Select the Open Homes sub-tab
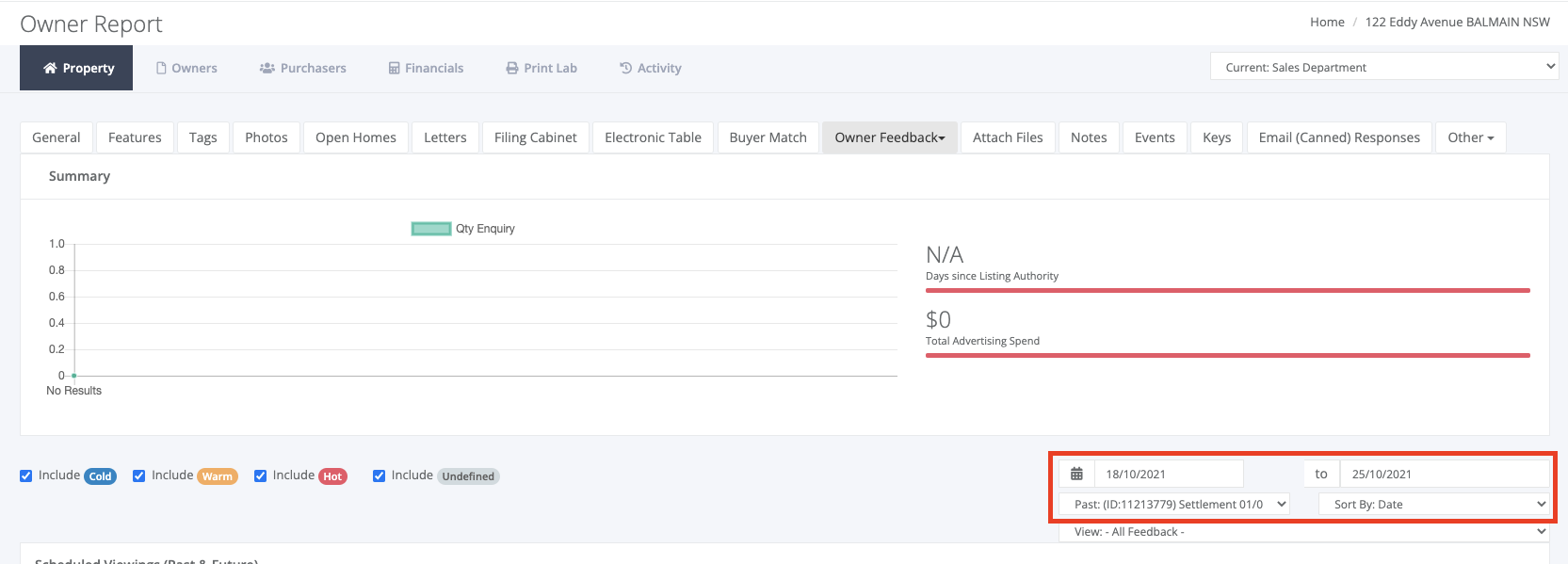1568x564 pixels. coord(356,137)
